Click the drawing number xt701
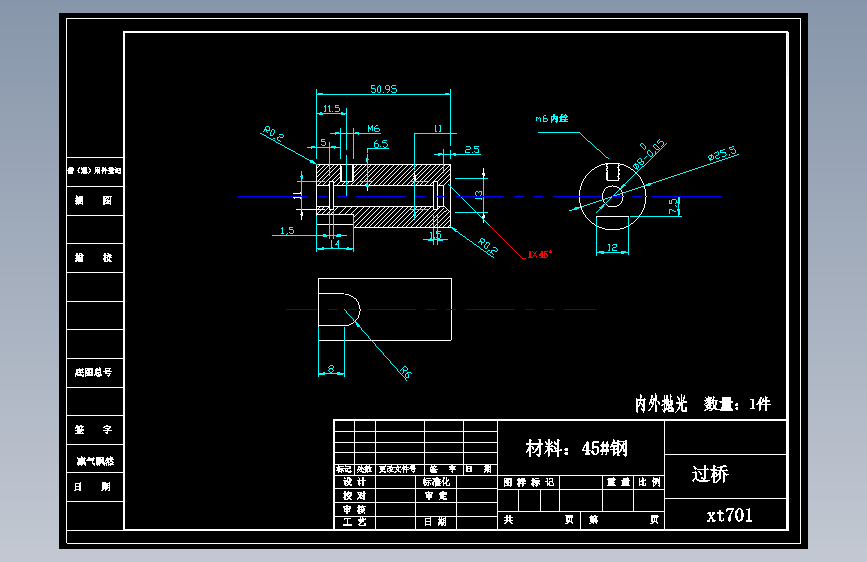Viewport: 867px width, 562px height. 729,516
